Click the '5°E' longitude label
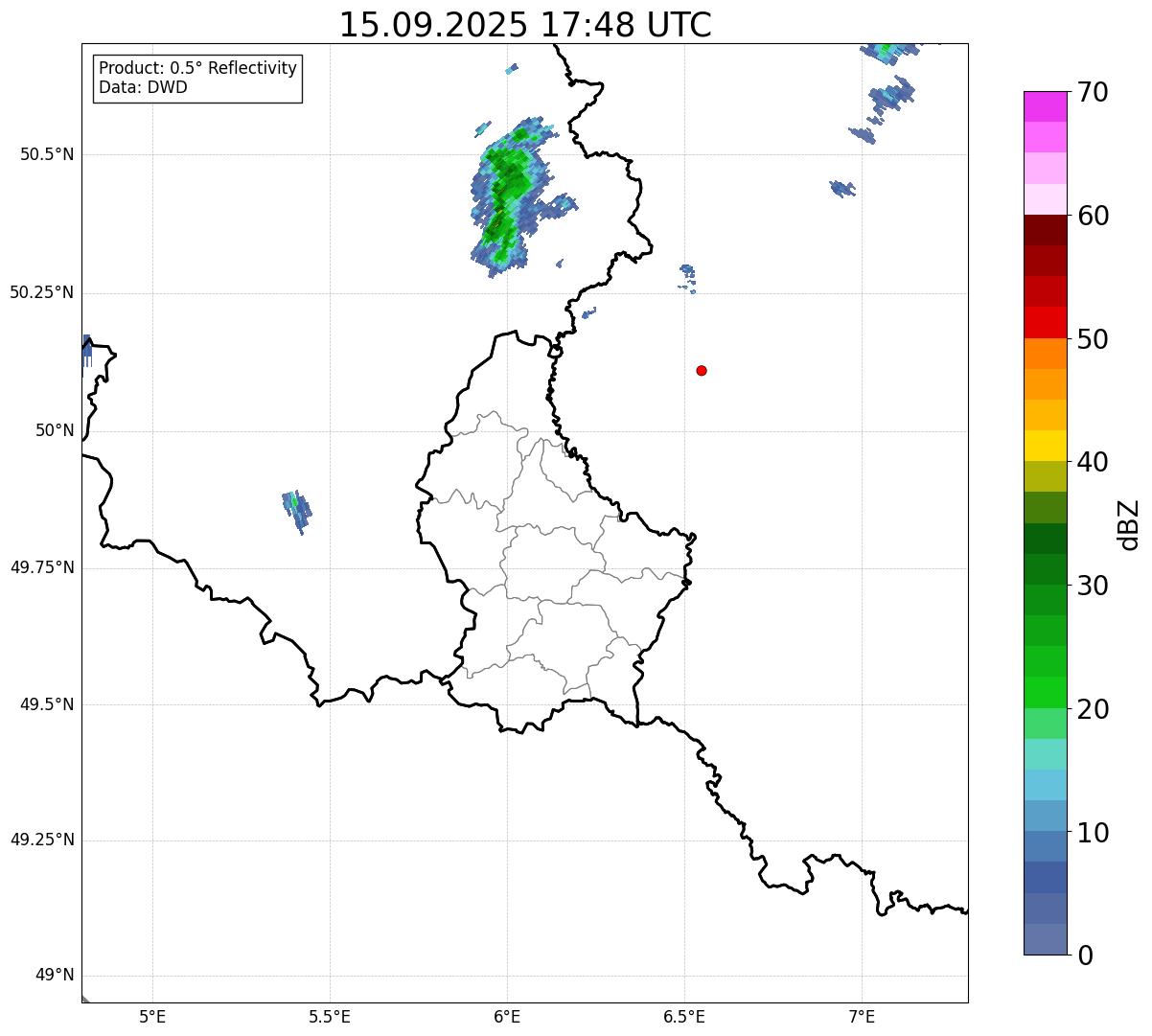Screen dimensions: 1152x1036 [x=152, y=1016]
